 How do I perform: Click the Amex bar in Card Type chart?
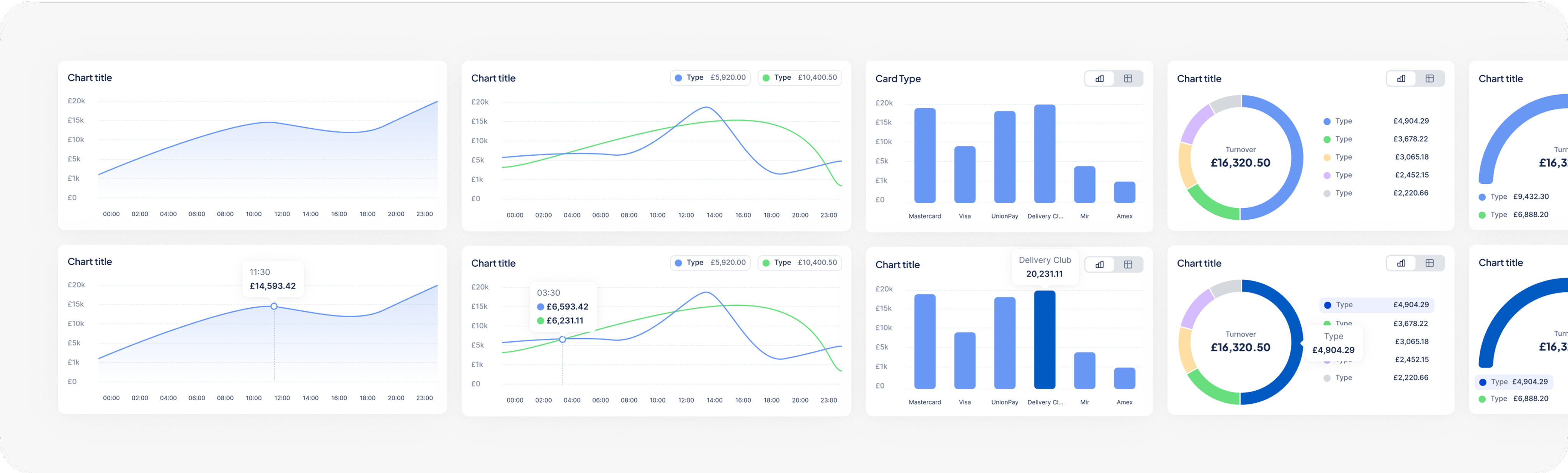pos(1124,192)
